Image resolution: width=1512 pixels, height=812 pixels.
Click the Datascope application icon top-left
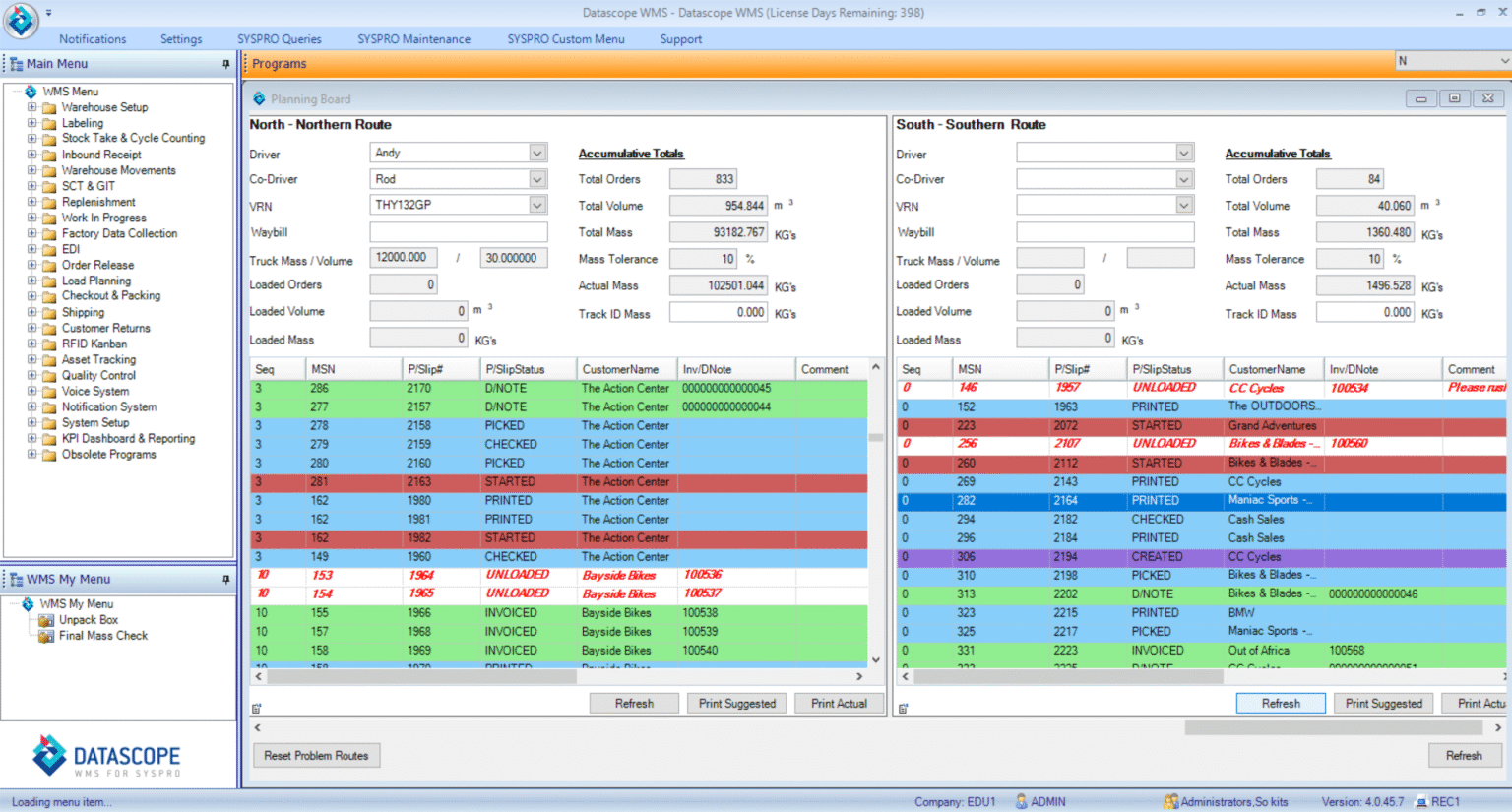pyautogui.click(x=21, y=21)
